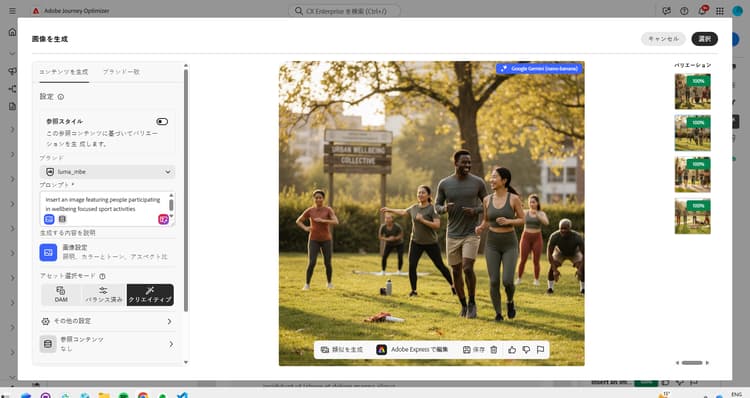Select the first variation thumbnail
The height and width of the screenshot is (398, 750).
click(693, 91)
